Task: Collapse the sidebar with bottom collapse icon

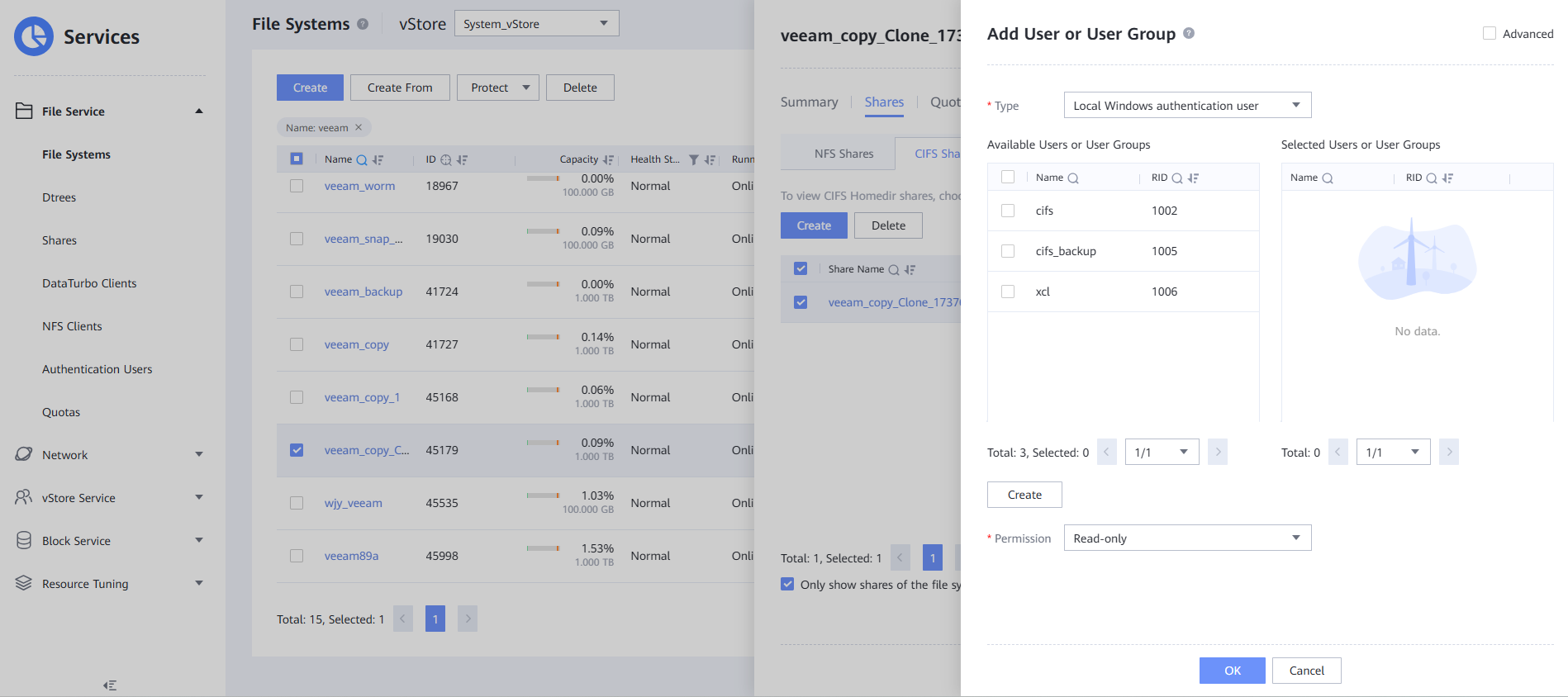Action: coord(110,685)
